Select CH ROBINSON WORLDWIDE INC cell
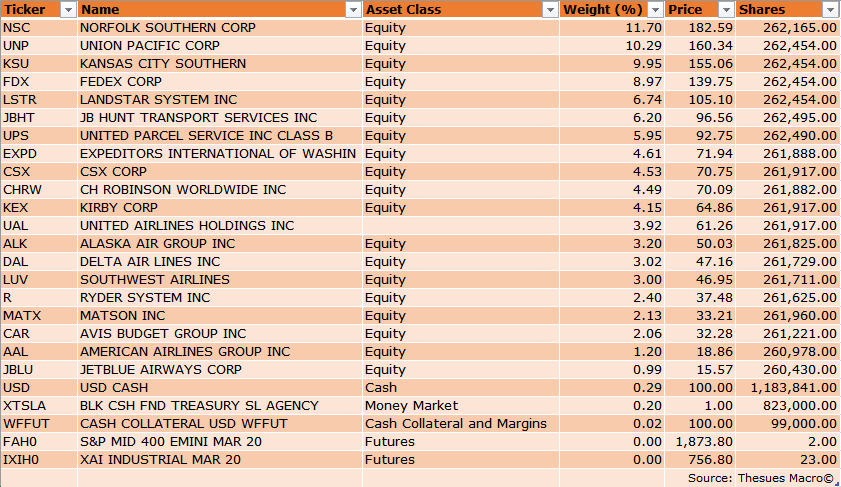Image resolution: width=841 pixels, height=487 pixels. click(x=220, y=190)
